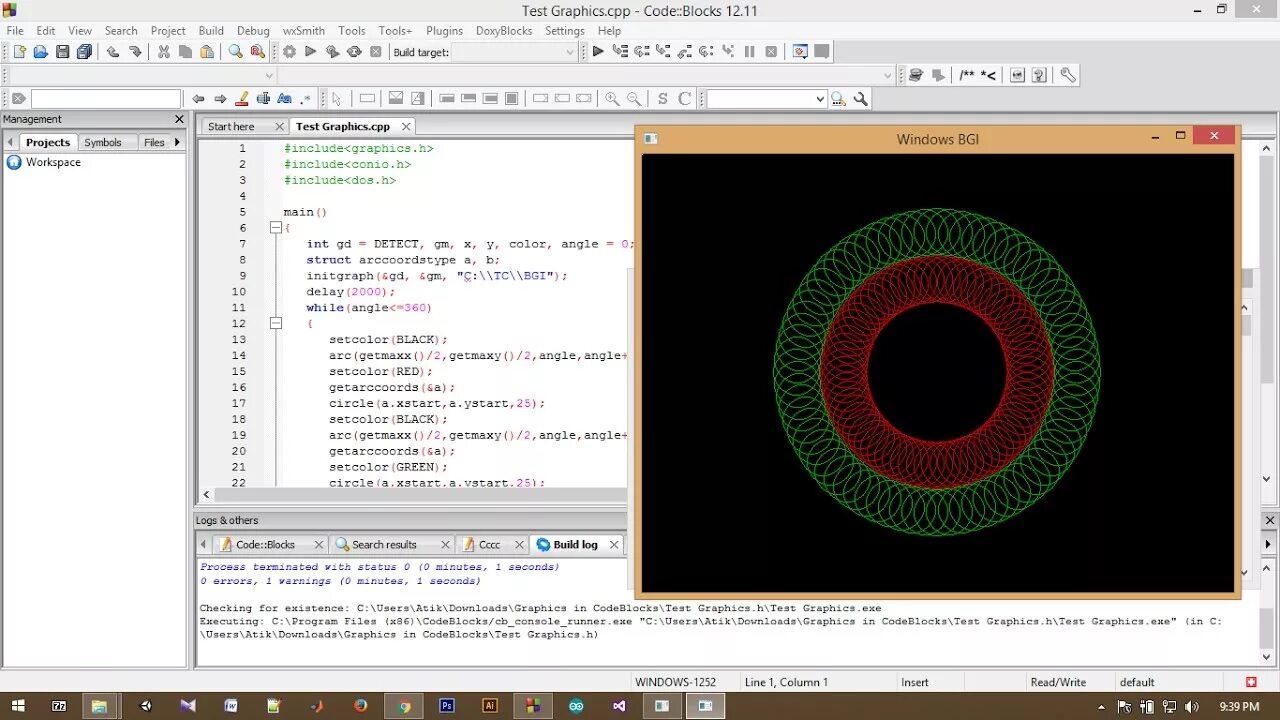Switch to the Start here tab
This screenshot has height=720, width=1280.
[x=231, y=127]
